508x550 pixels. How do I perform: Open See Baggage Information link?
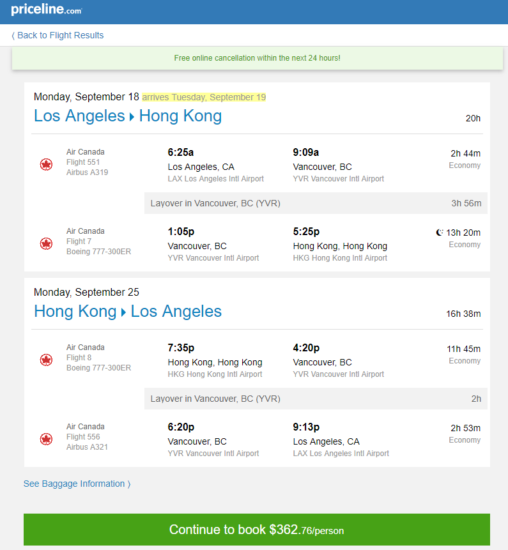click(77, 484)
